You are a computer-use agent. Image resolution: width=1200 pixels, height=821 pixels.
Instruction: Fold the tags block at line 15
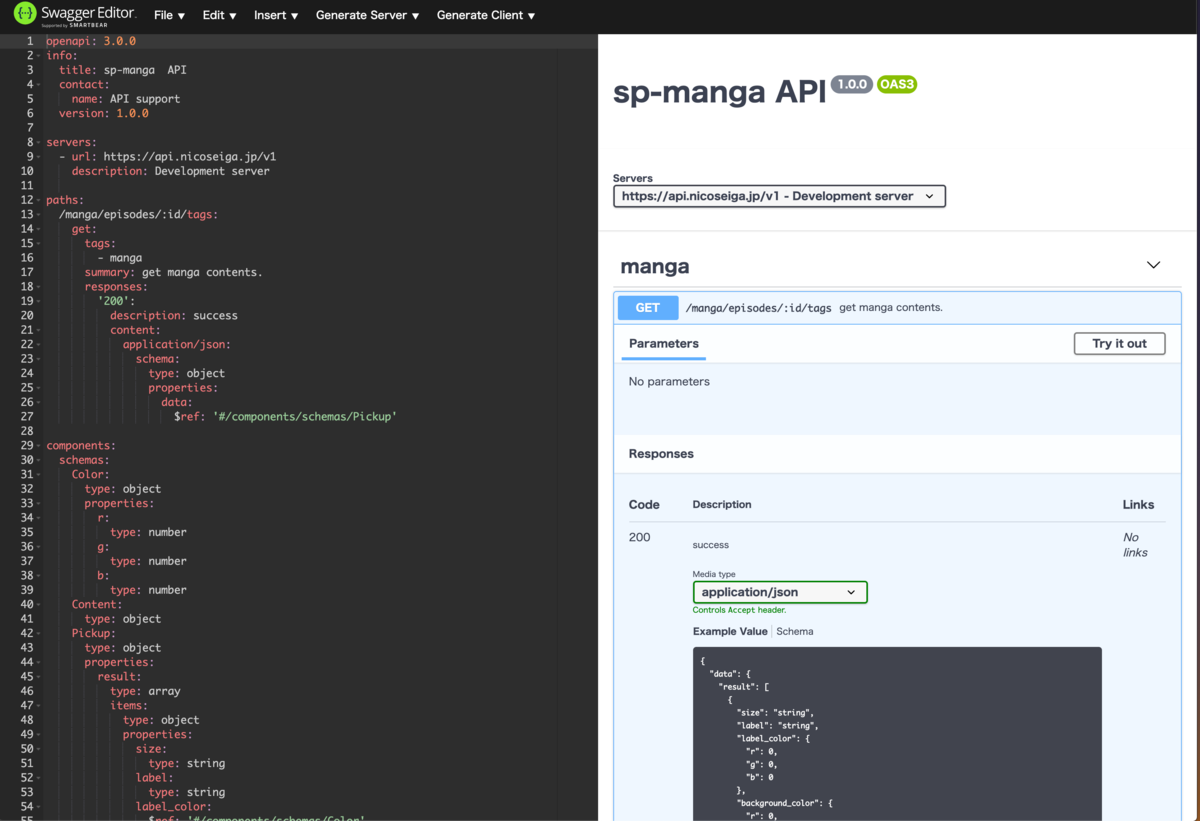pos(39,243)
